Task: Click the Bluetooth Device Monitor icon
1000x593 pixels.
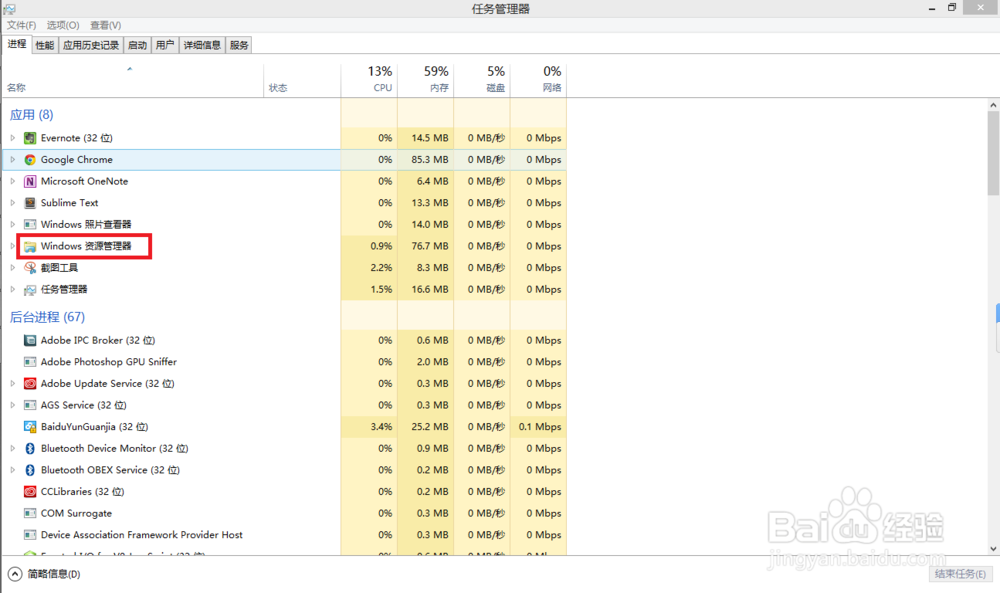Action: pyautogui.click(x=30, y=448)
